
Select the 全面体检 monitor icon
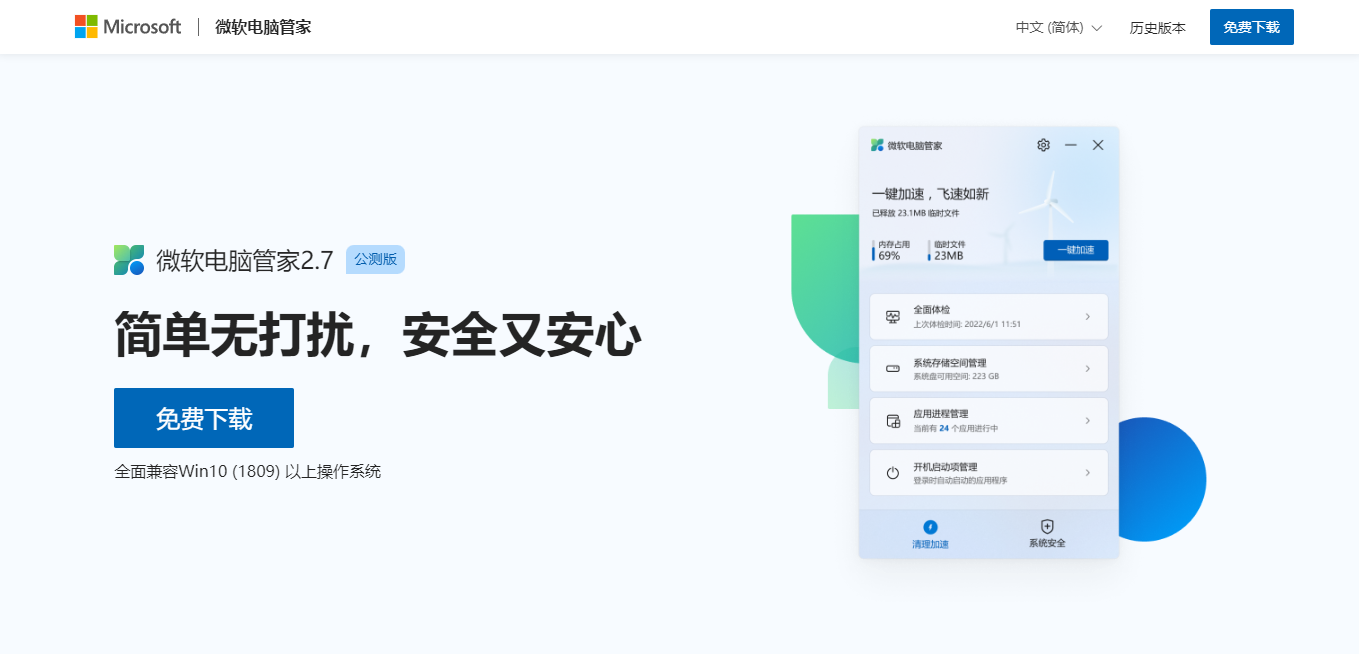pyautogui.click(x=893, y=315)
